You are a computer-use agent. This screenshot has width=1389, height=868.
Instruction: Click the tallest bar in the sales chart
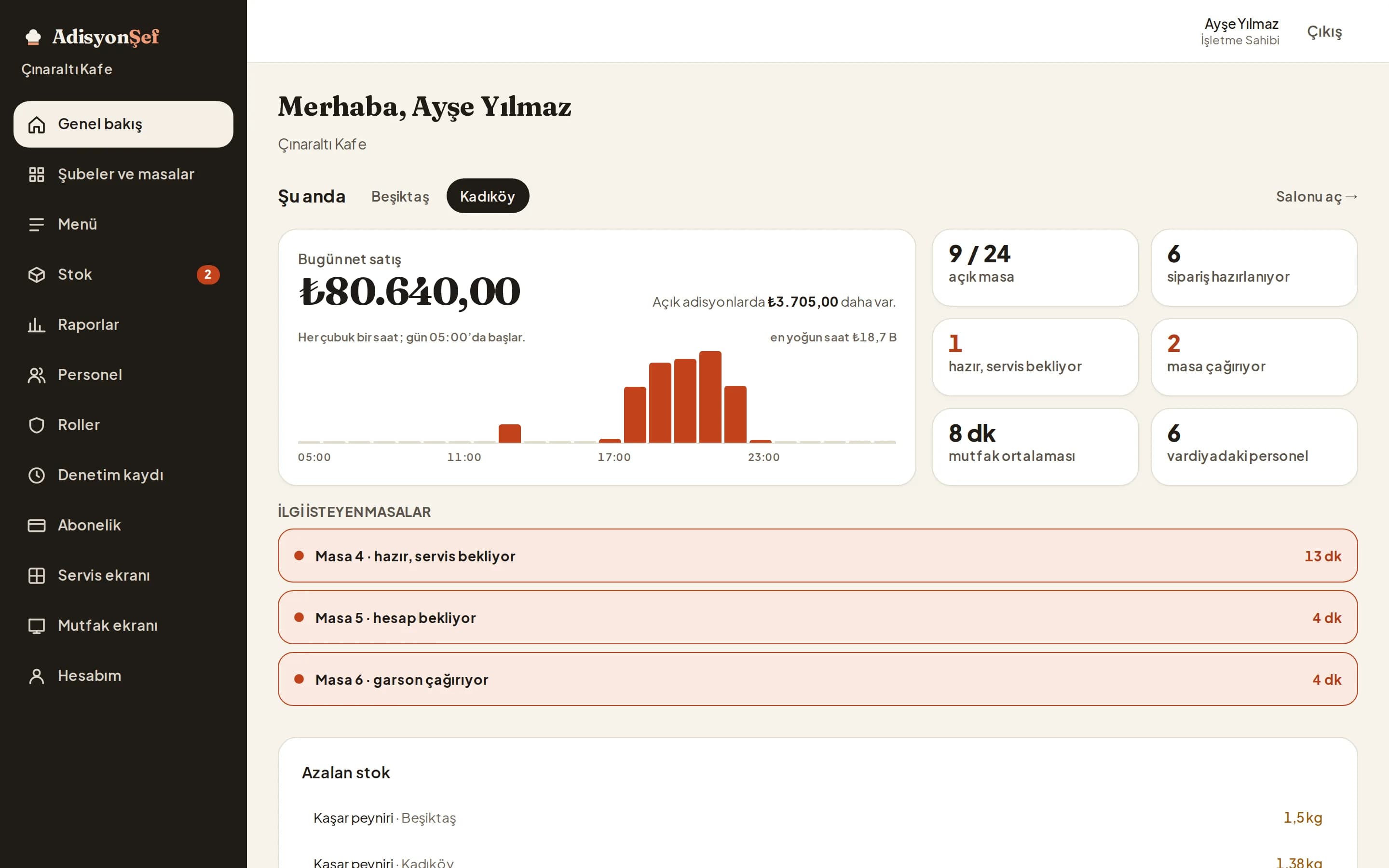(710, 397)
